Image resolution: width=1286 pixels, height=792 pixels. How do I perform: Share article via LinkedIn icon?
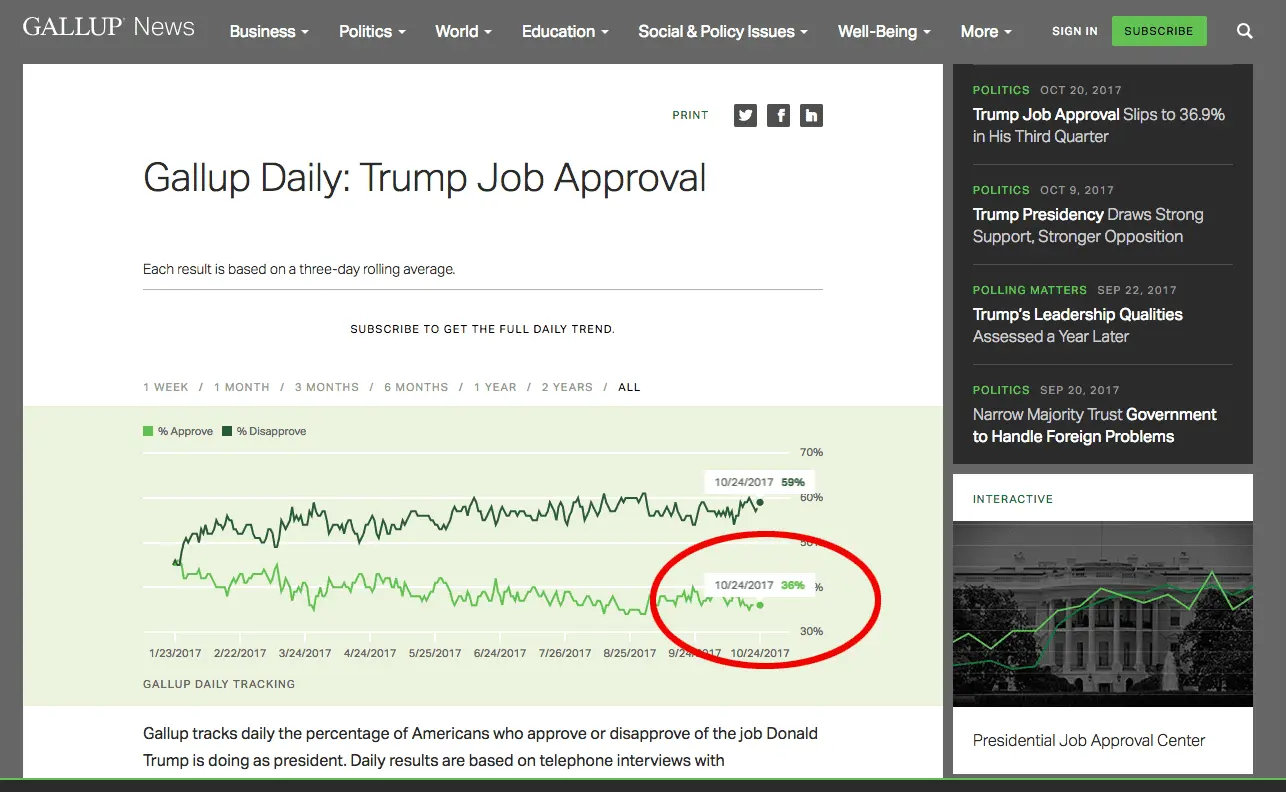coord(811,115)
